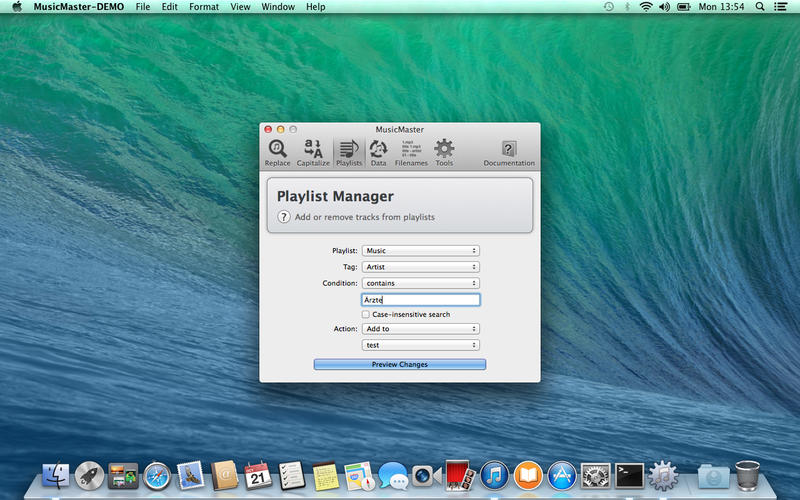Screen dimensions: 800x500
Task: Click the Time Machine menu bar icon
Action: pos(609,7)
